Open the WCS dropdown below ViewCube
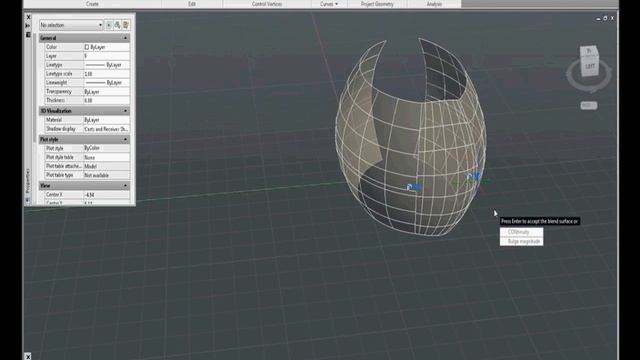Viewport: 640px width, 360px height. pyautogui.click(x=589, y=106)
